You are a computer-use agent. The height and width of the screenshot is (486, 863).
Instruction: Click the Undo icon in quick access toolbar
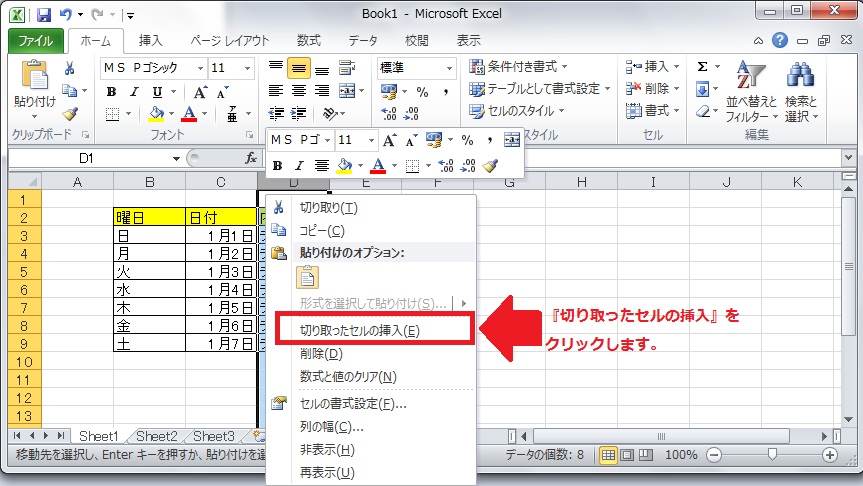[66, 14]
